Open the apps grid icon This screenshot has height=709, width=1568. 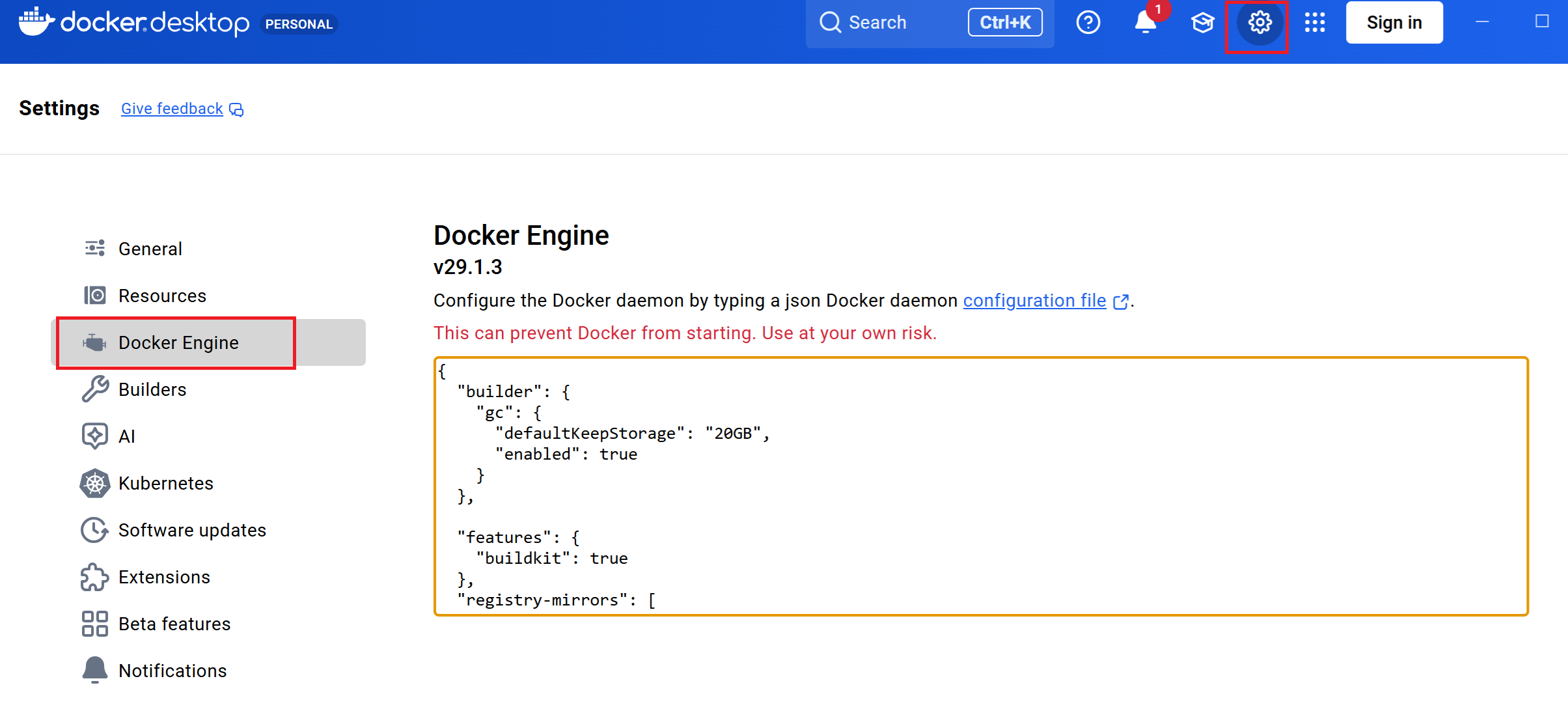tap(1314, 23)
